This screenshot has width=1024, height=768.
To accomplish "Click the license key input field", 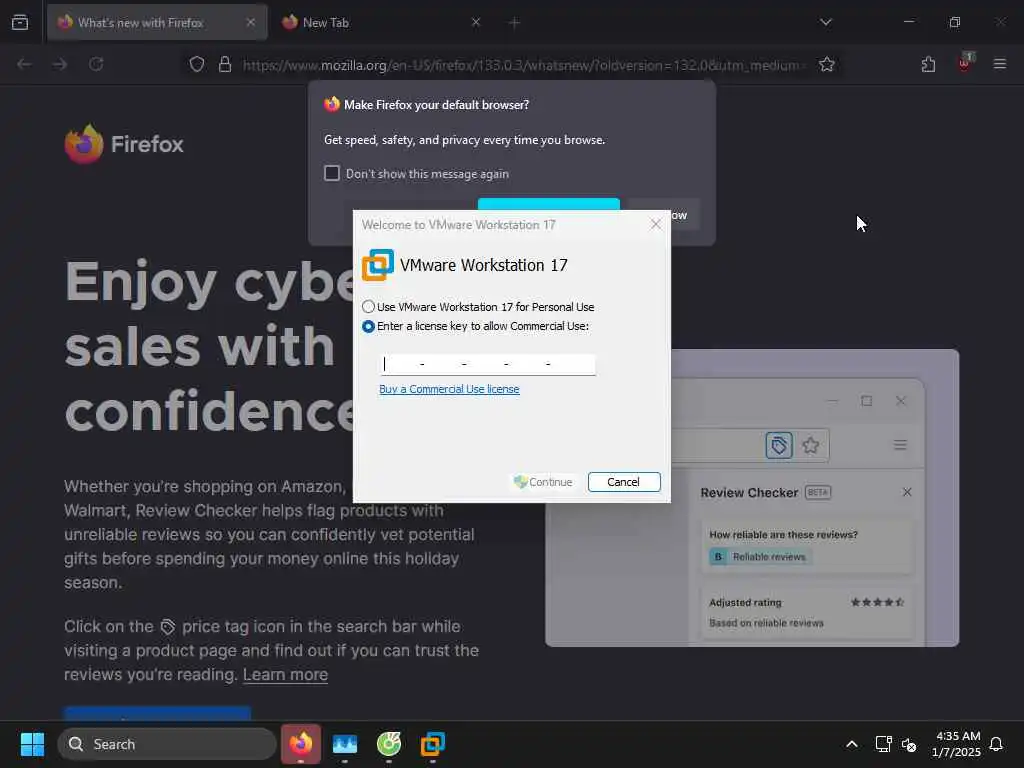I will [x=487, y=364].
